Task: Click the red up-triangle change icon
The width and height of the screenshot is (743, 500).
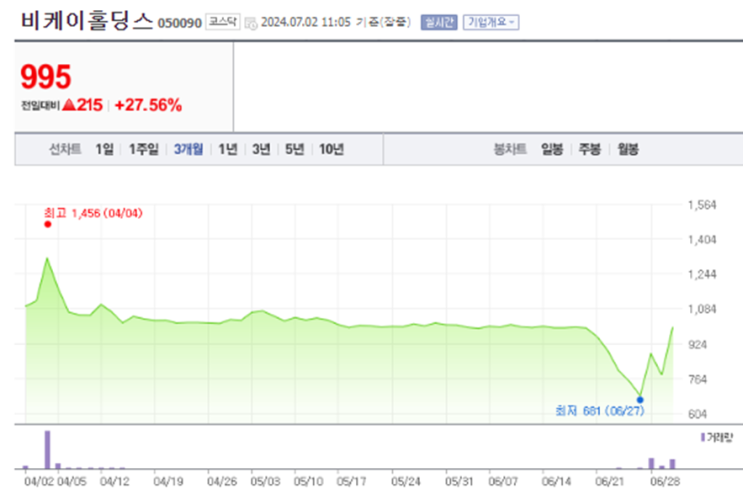Action: pyautogui.click(x=69, y=104)
